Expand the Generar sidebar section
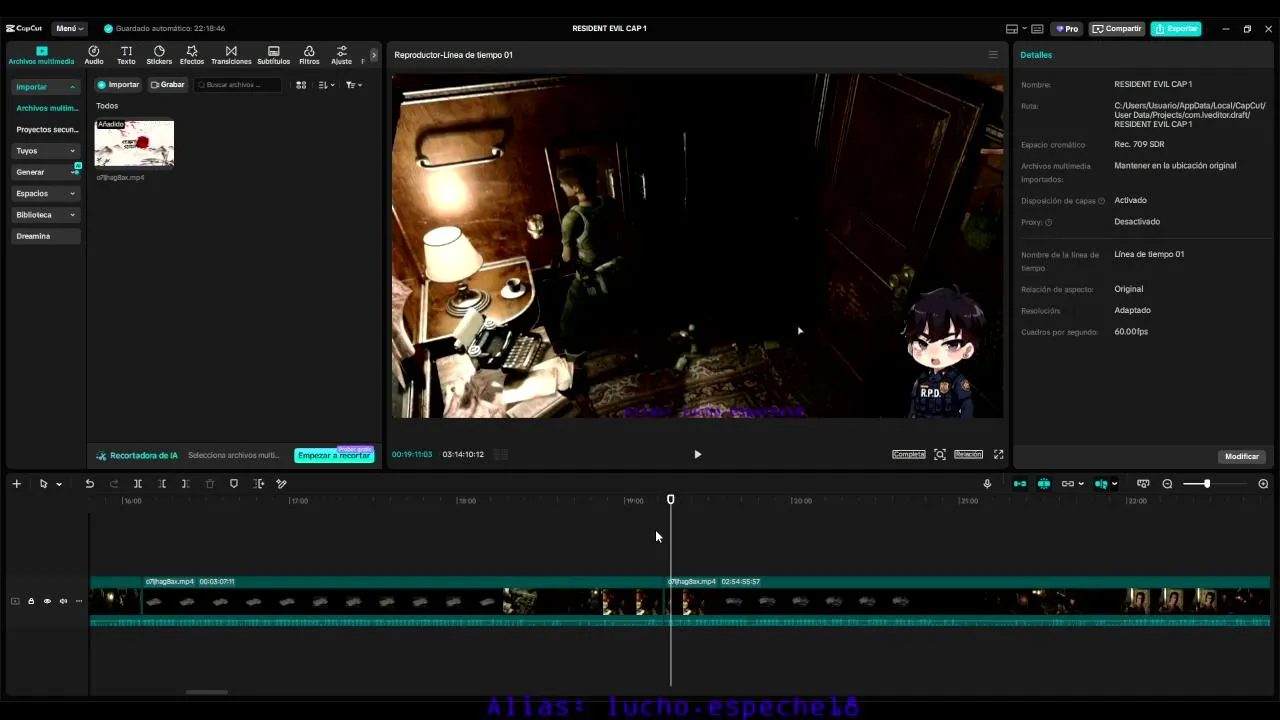Screen dimensions: 1280x720 coord(46,172)
